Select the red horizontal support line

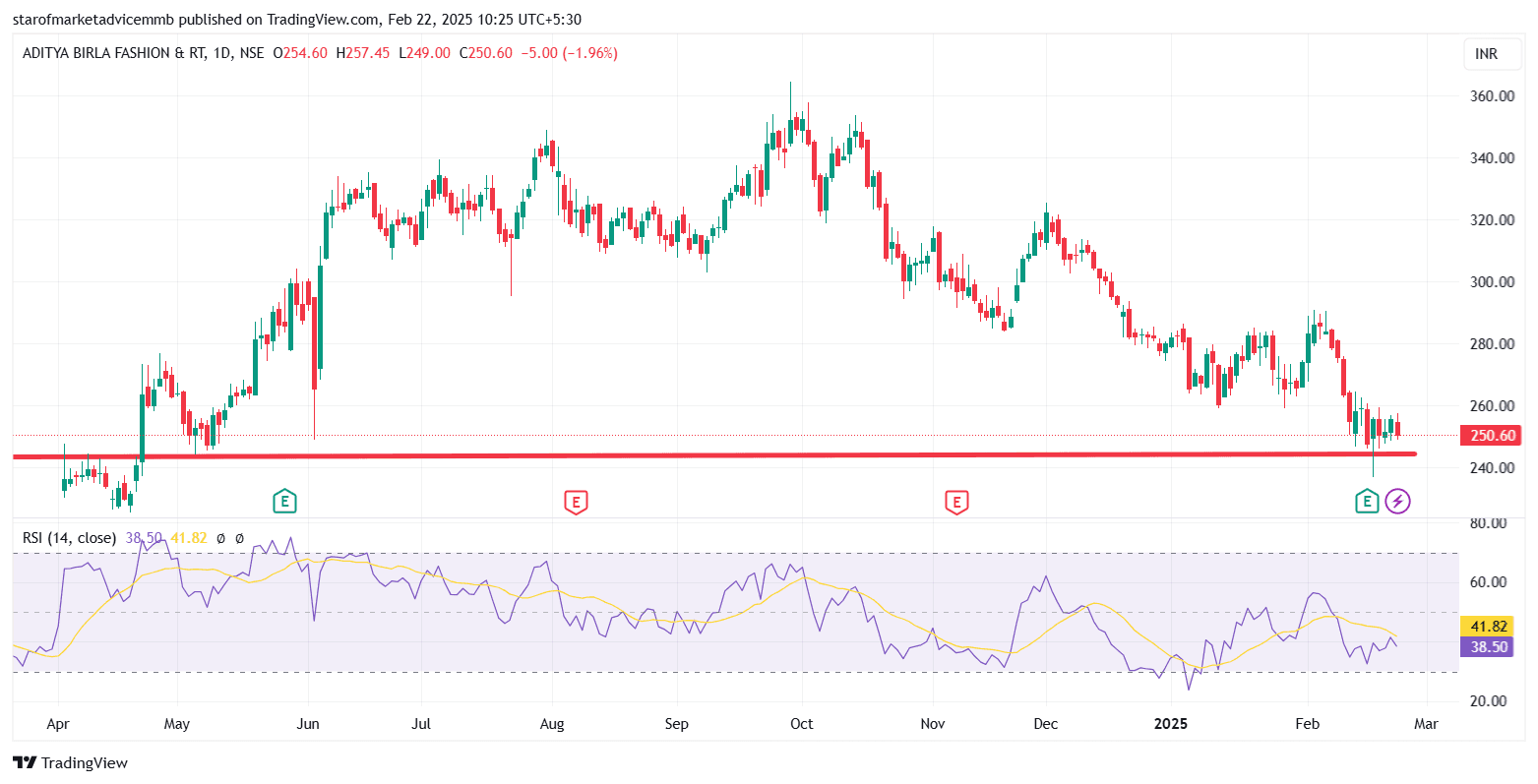coord(714,455)
